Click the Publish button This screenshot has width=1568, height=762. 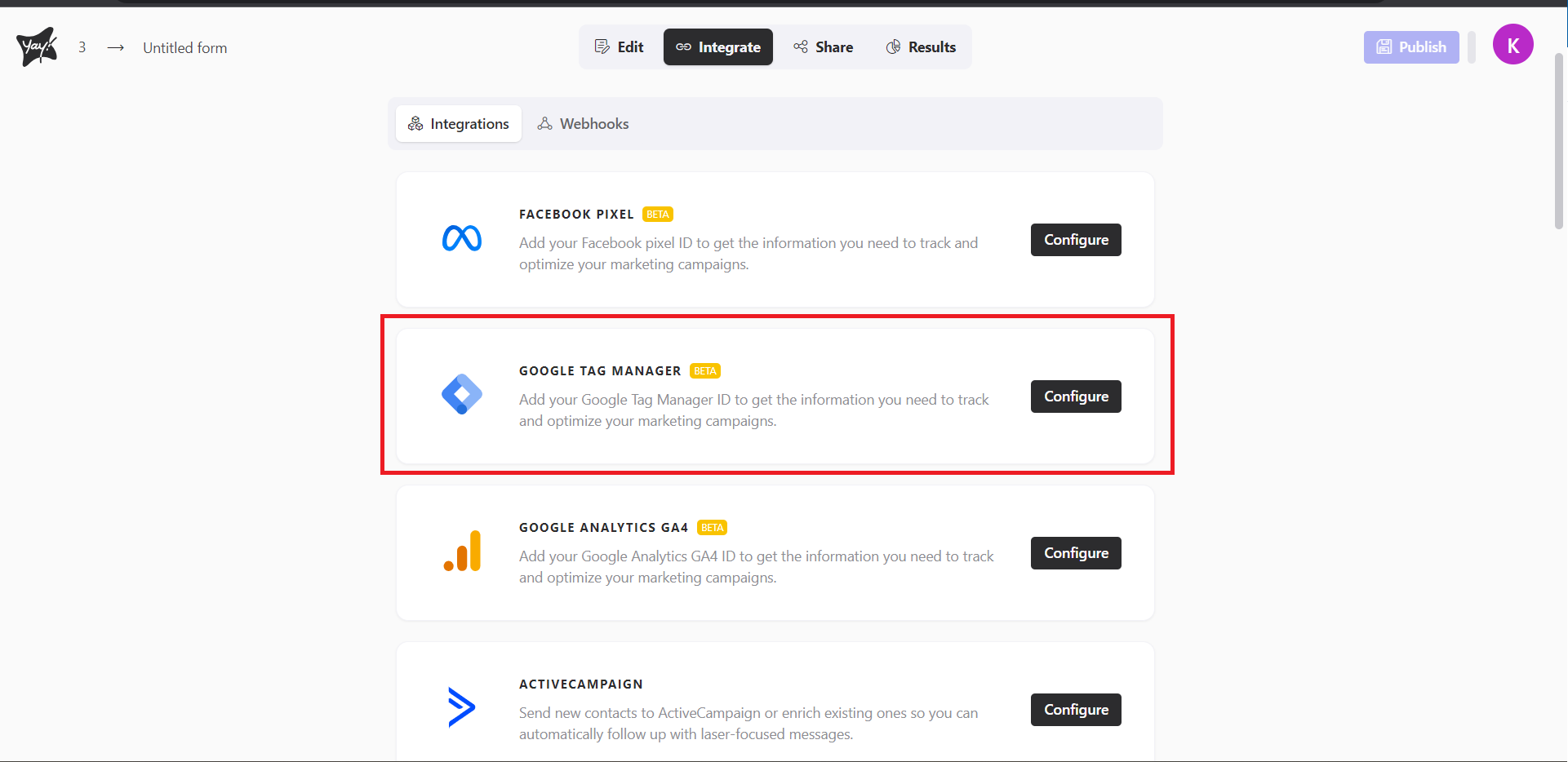coord(1410,47)
